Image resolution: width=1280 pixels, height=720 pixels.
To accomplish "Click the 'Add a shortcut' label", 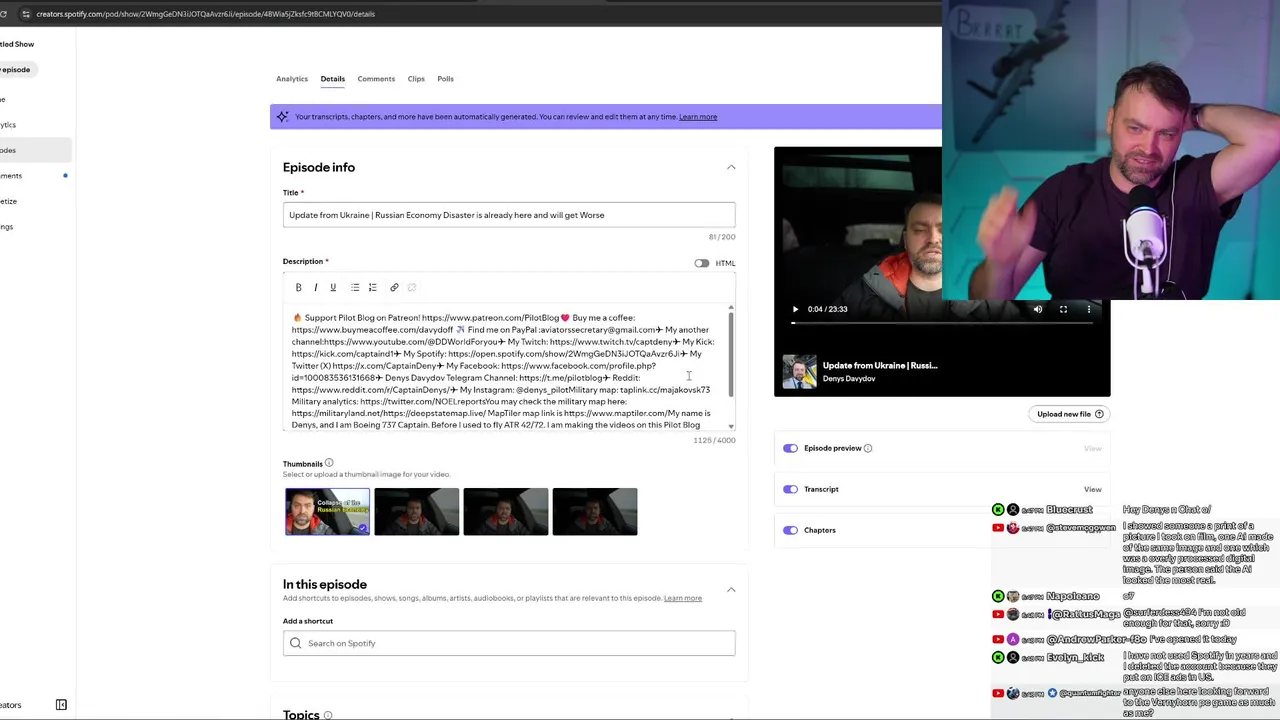I will (x=308, y=621).
